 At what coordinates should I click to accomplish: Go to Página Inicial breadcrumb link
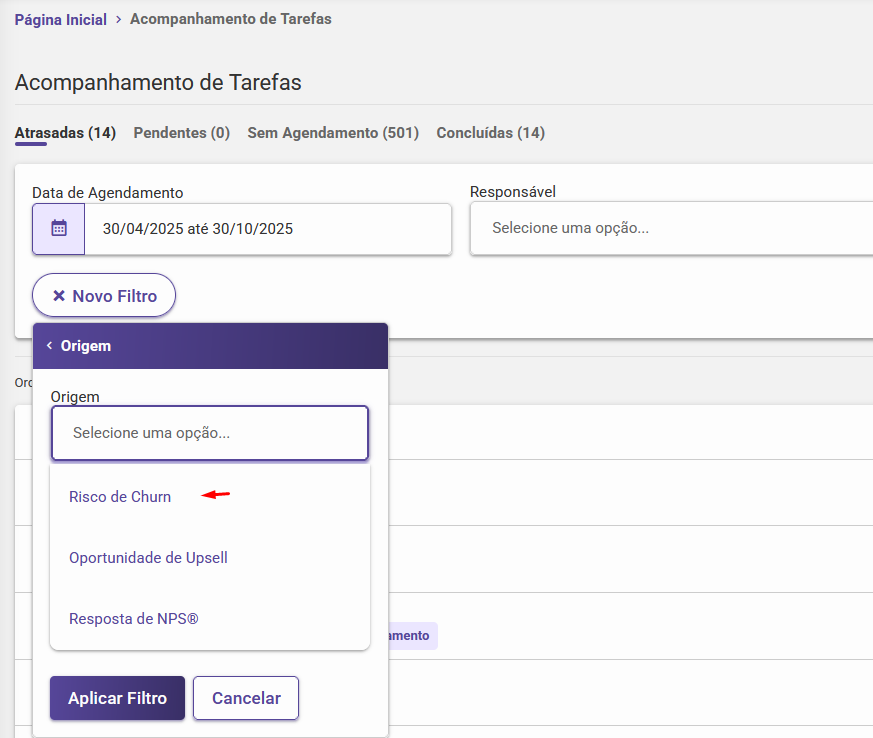[61, 19]
